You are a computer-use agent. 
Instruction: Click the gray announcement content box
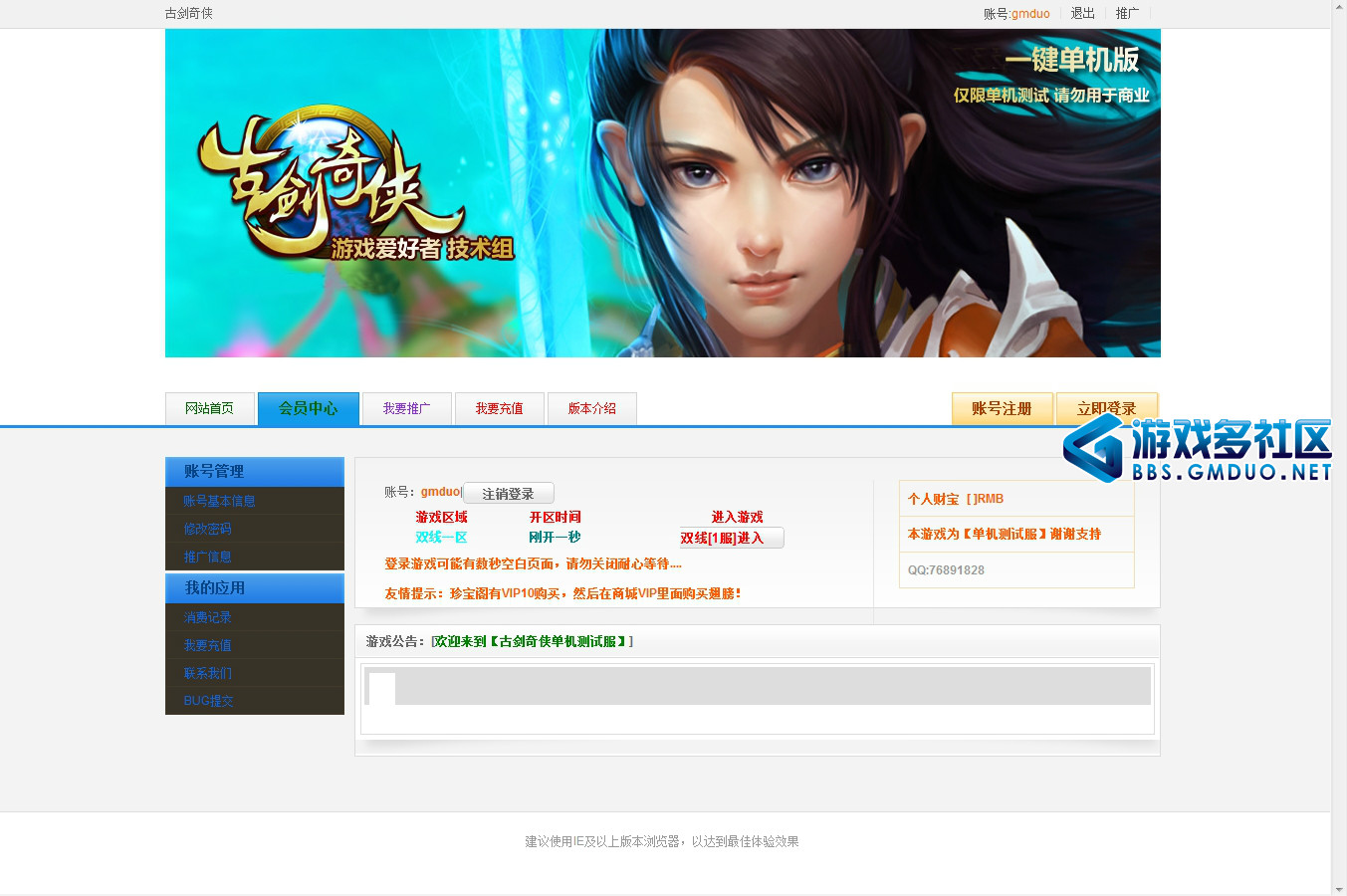pyautogui.click(x=758, y=686)
